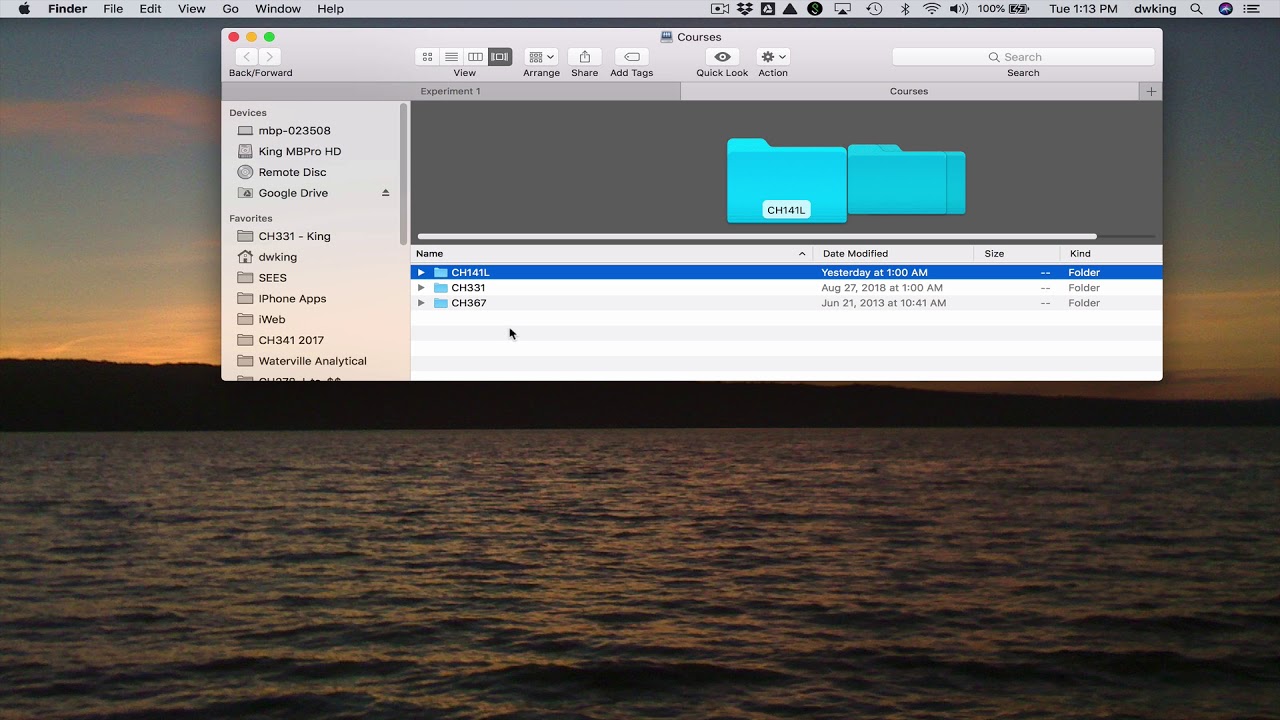The width and height of the screenshot is (1280, 720).
Task: Open the volume menu bar icon
Action: click(959, 9)
